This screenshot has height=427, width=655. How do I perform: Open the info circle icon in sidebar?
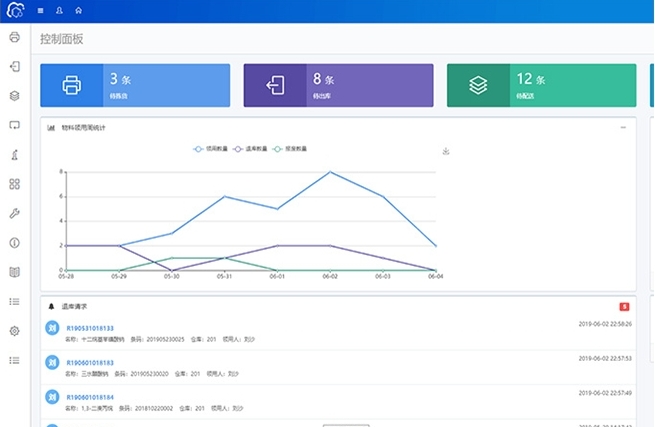(x=14, y=242)
